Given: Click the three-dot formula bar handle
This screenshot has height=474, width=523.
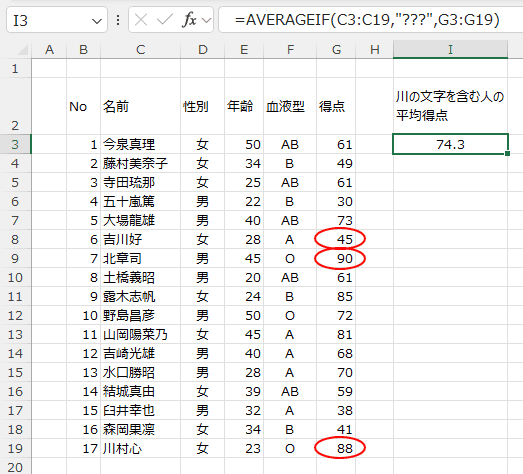Looking at the screenshot, I should point(118,20).
